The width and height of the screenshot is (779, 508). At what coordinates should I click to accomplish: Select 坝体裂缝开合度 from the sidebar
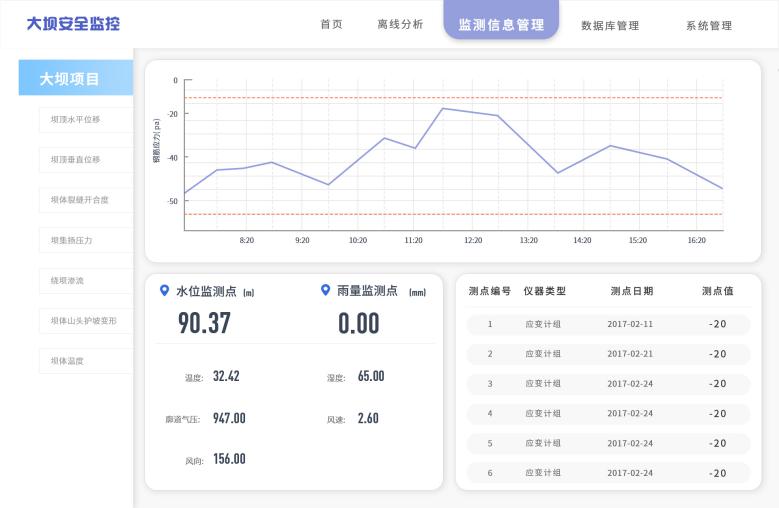point(80,200)
